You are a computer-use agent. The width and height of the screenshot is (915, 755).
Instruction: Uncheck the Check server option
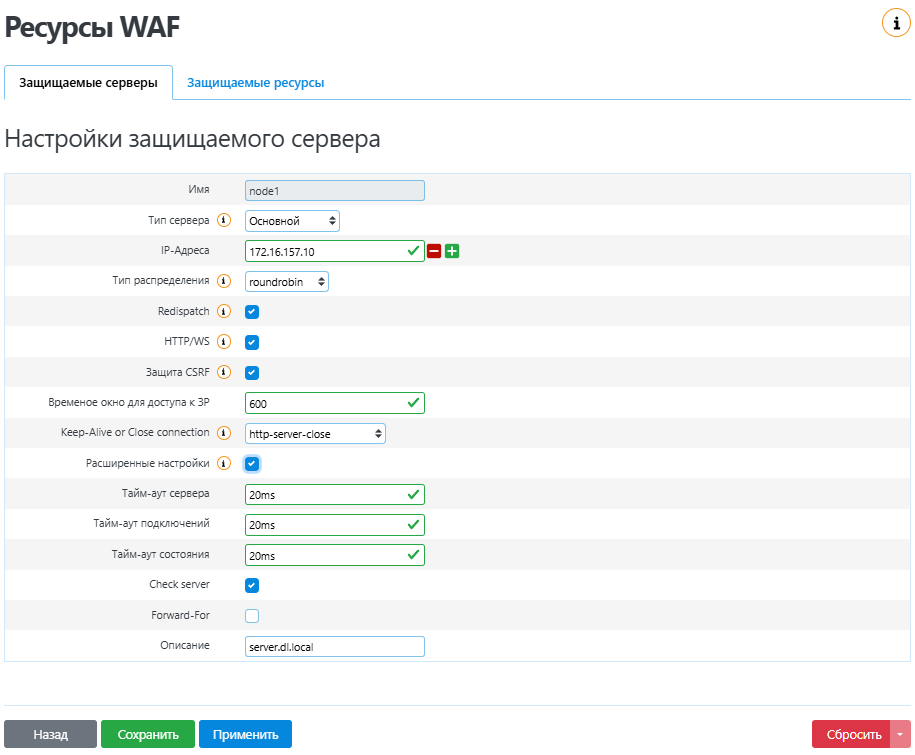pos(252,585)
